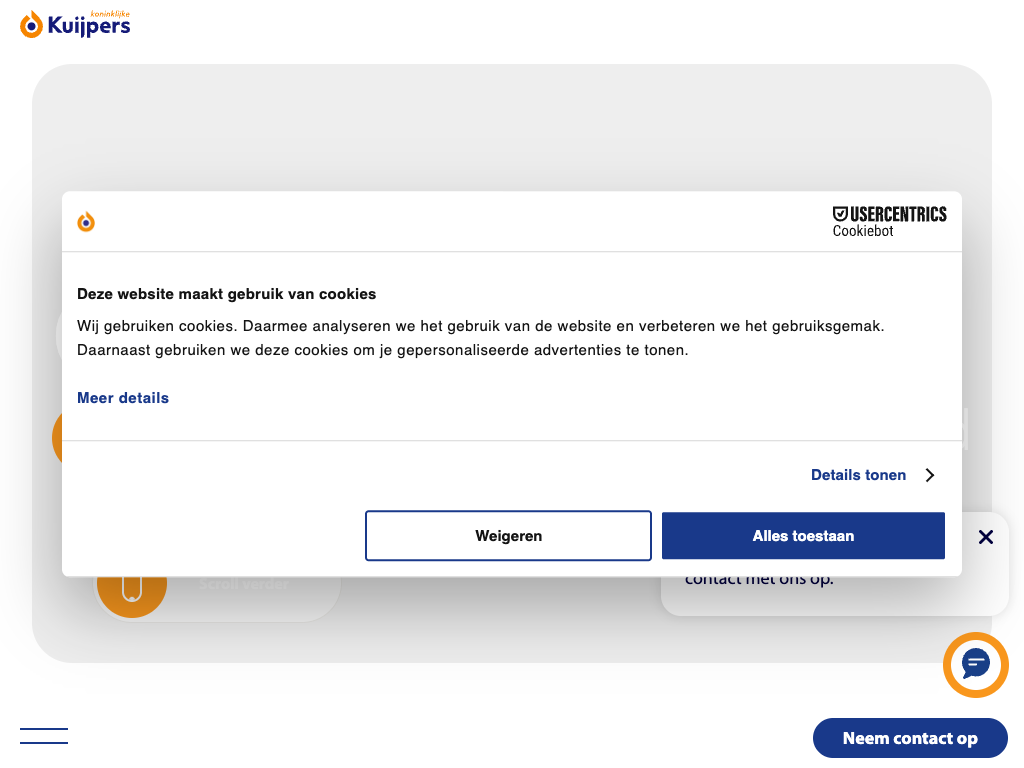Click the cookie dialog heading text
Viewport: 1024px width, 768px height.
(x=227, y=294)
